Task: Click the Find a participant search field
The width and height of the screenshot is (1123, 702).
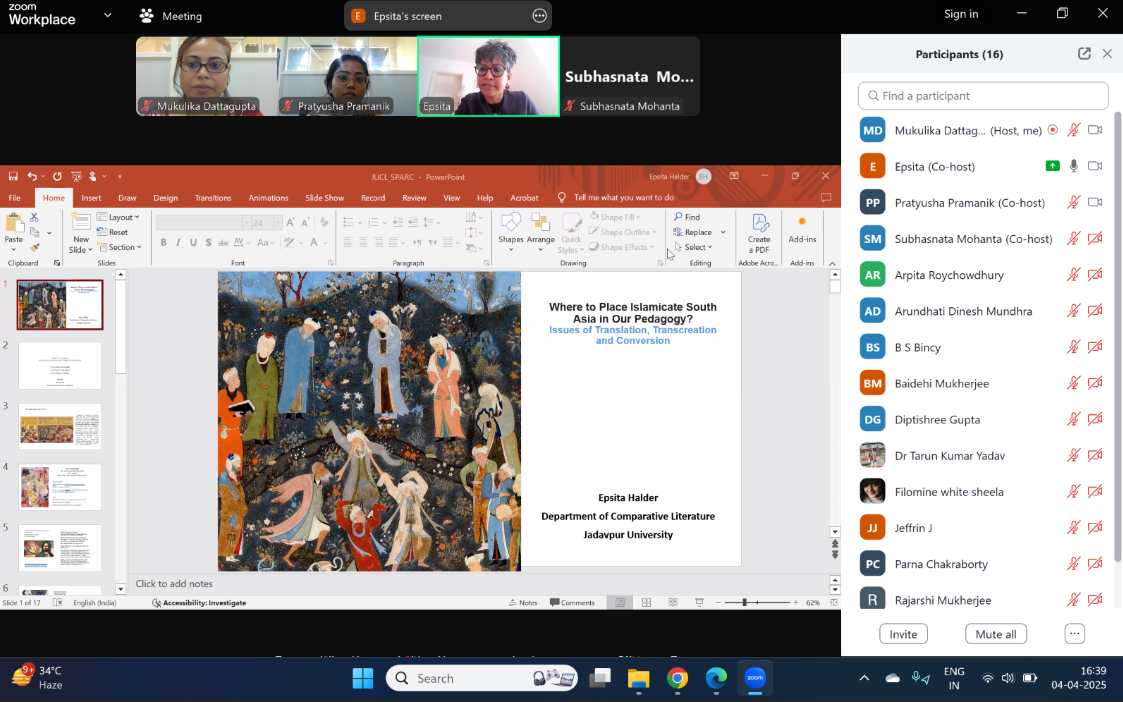Action: click(x=983, y=96)
